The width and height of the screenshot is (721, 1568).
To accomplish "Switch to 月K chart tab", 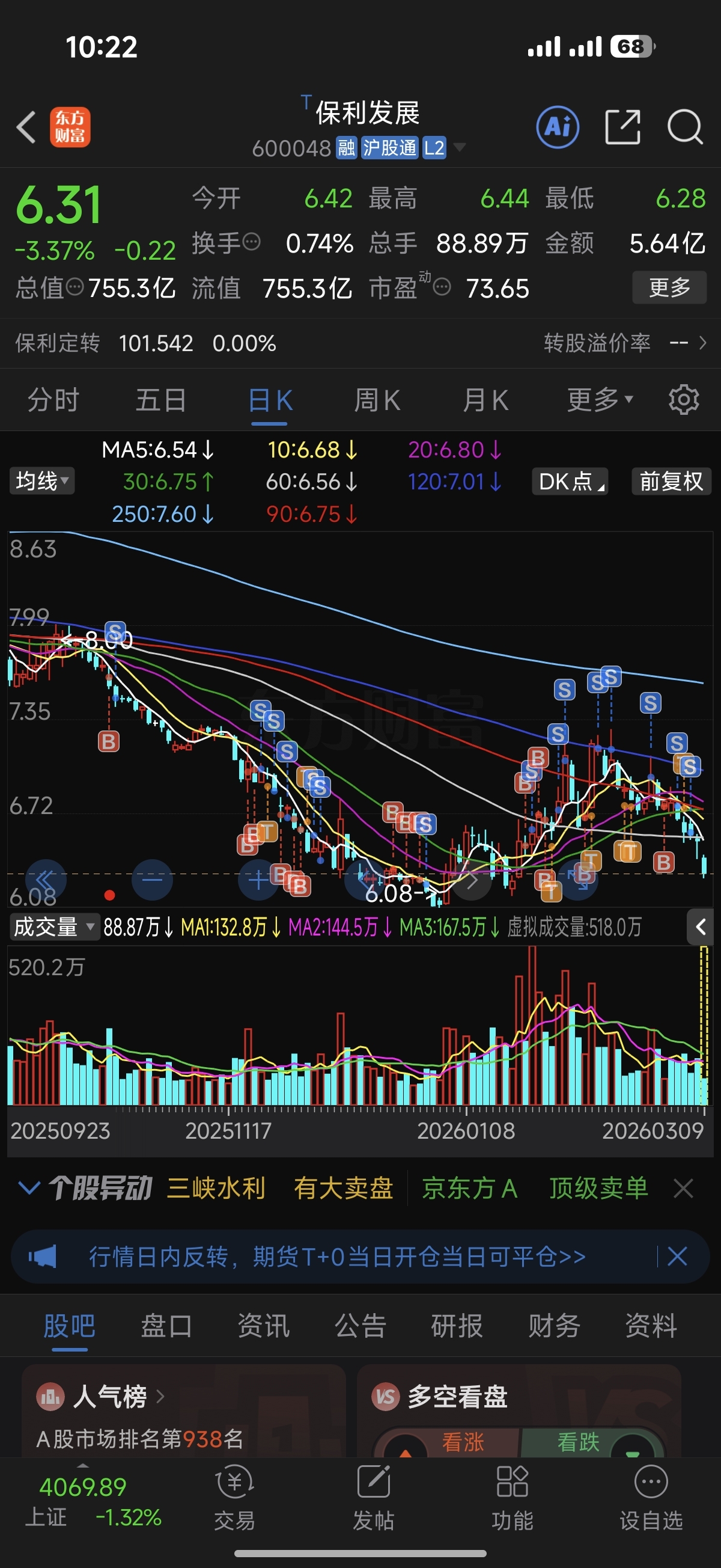I will coord(485,400).
